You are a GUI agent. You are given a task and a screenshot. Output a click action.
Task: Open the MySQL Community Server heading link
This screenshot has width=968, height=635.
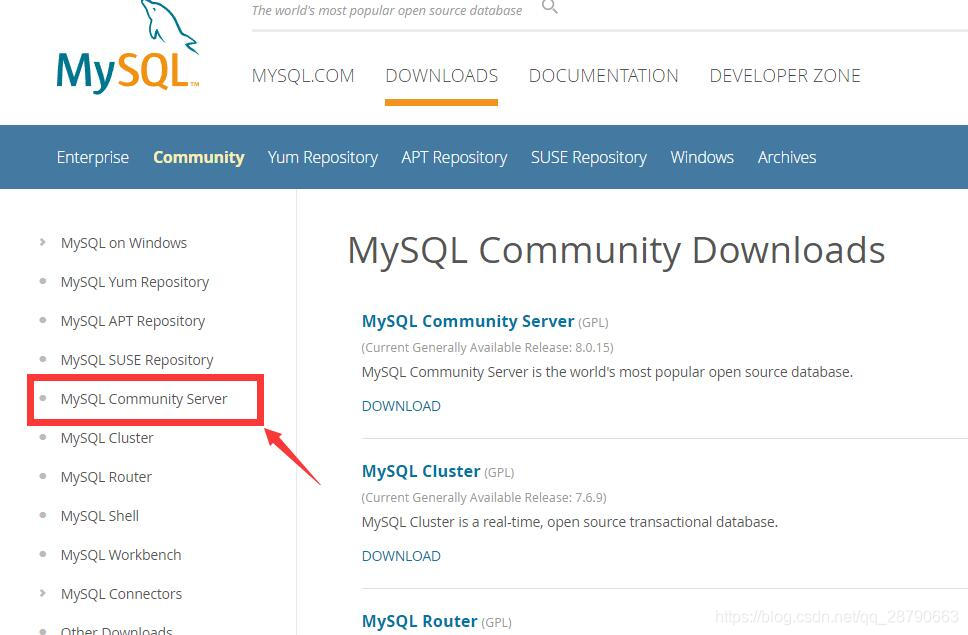[x=468, y=322]
